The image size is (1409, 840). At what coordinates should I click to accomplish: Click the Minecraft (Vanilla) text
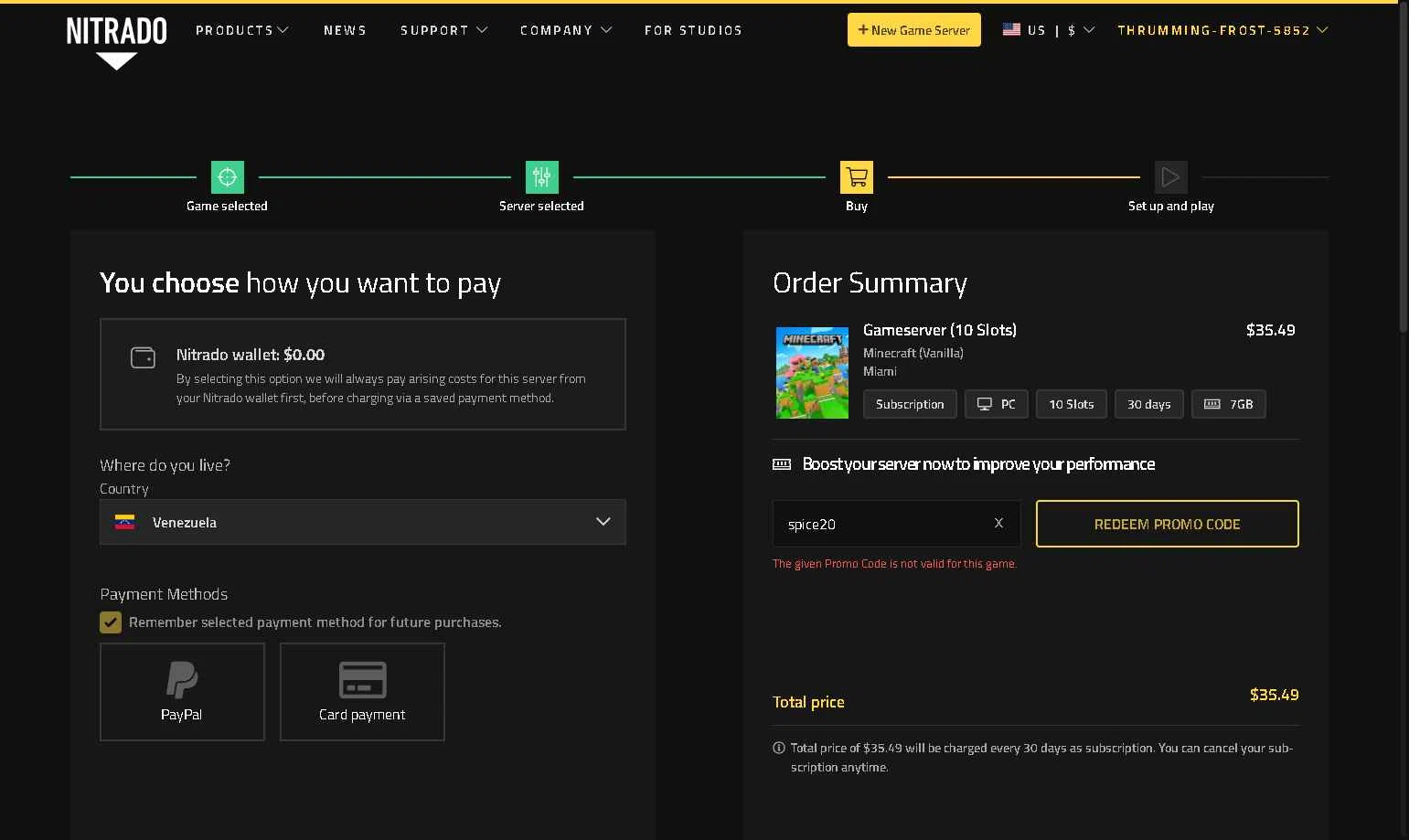click(913, 353)
